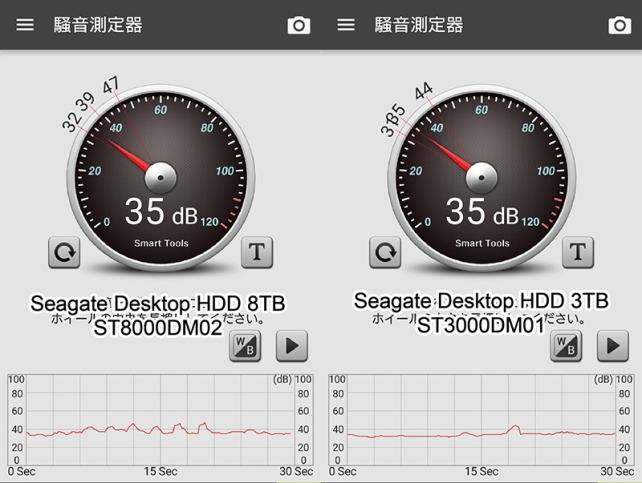Screen dimensions: 642x483
Task: Click the 35 dB reading on 8TB gauge
Action: tap(161, 212)
